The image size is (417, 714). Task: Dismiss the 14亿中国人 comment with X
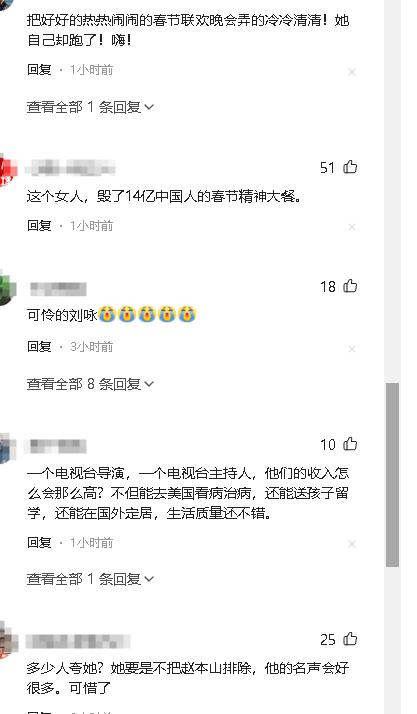tap(352, 227)
